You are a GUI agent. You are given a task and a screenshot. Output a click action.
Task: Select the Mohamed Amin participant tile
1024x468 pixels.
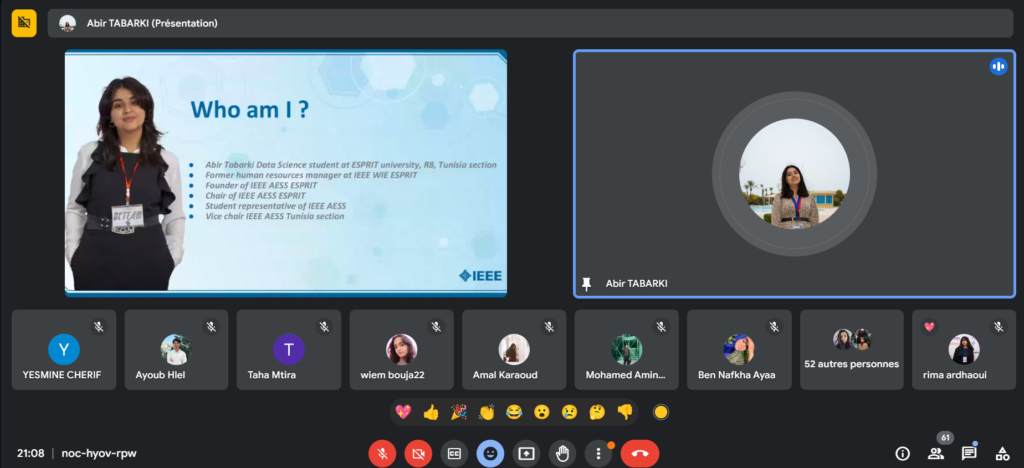[626, 350]
